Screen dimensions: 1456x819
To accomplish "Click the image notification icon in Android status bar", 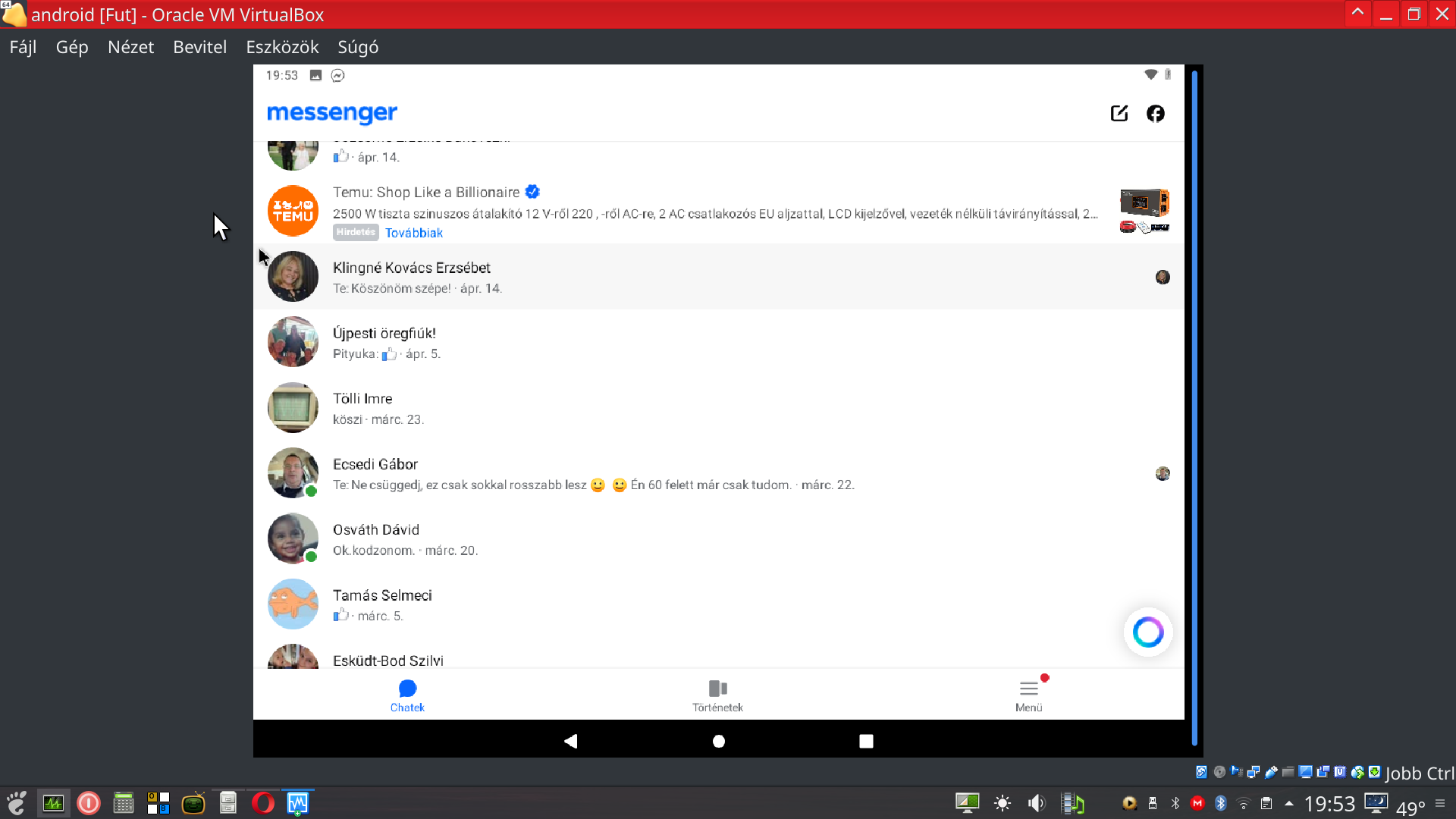I will (x=315, y=75).
